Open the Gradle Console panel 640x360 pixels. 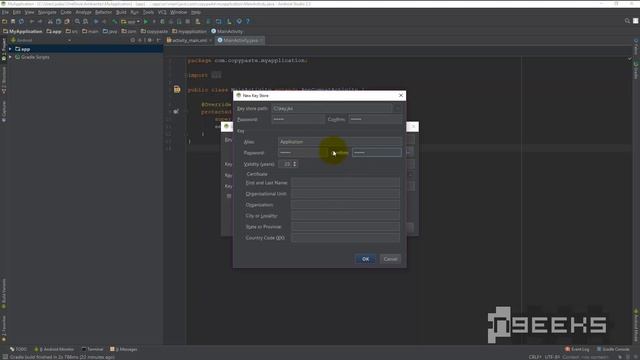click(x=613, y=349)
